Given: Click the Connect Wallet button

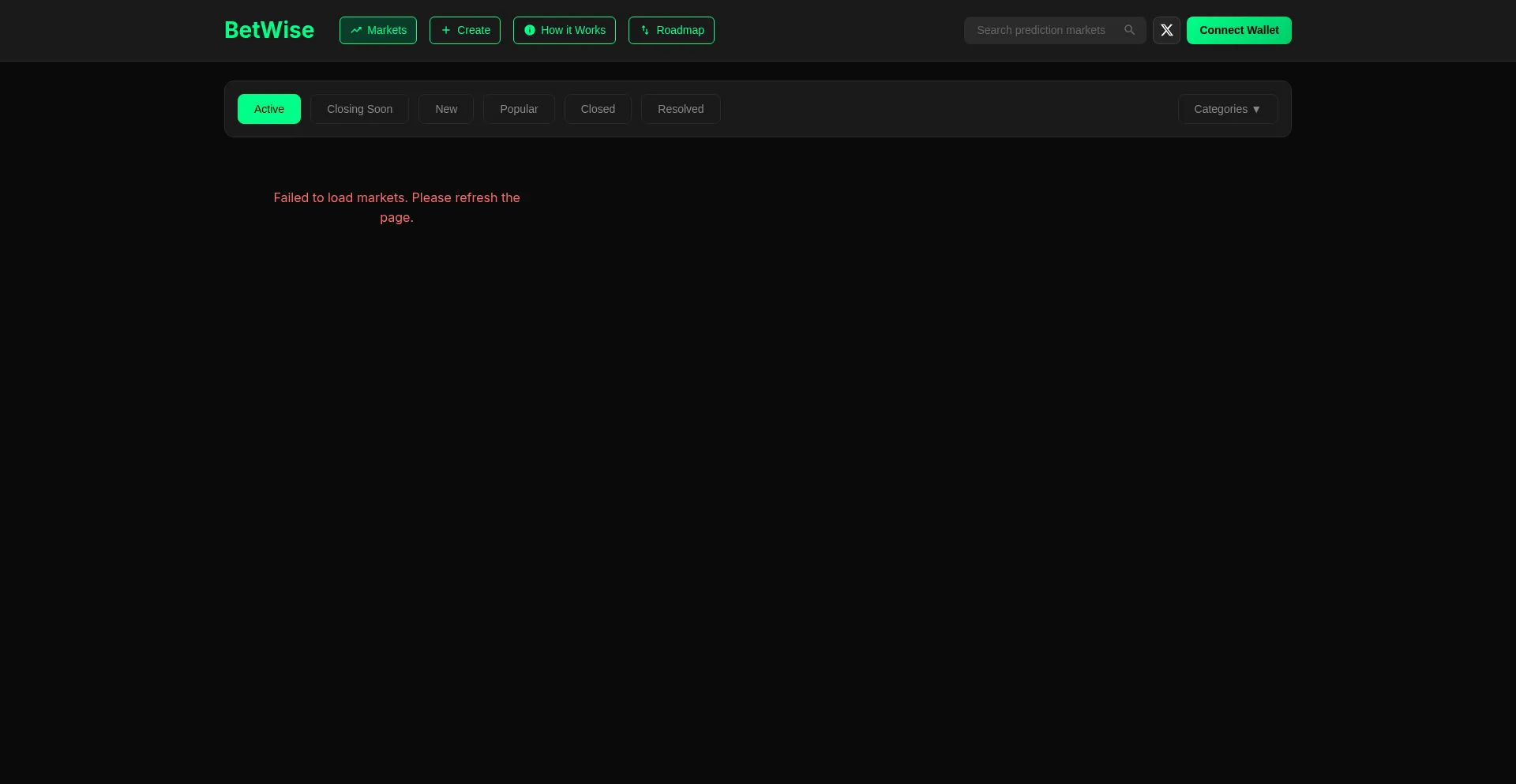Looking at the screenshot, I should (1238, 30).
